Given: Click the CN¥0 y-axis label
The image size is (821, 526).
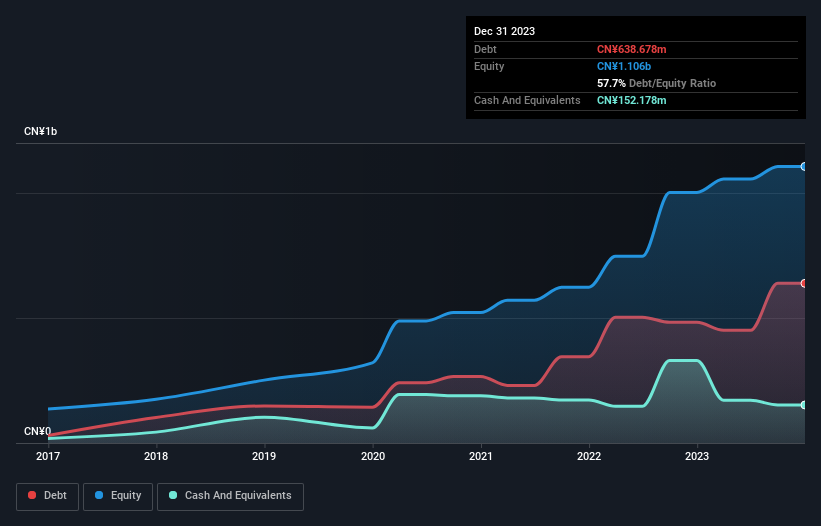Looking at the screenshot, I should tap(38, 431).
